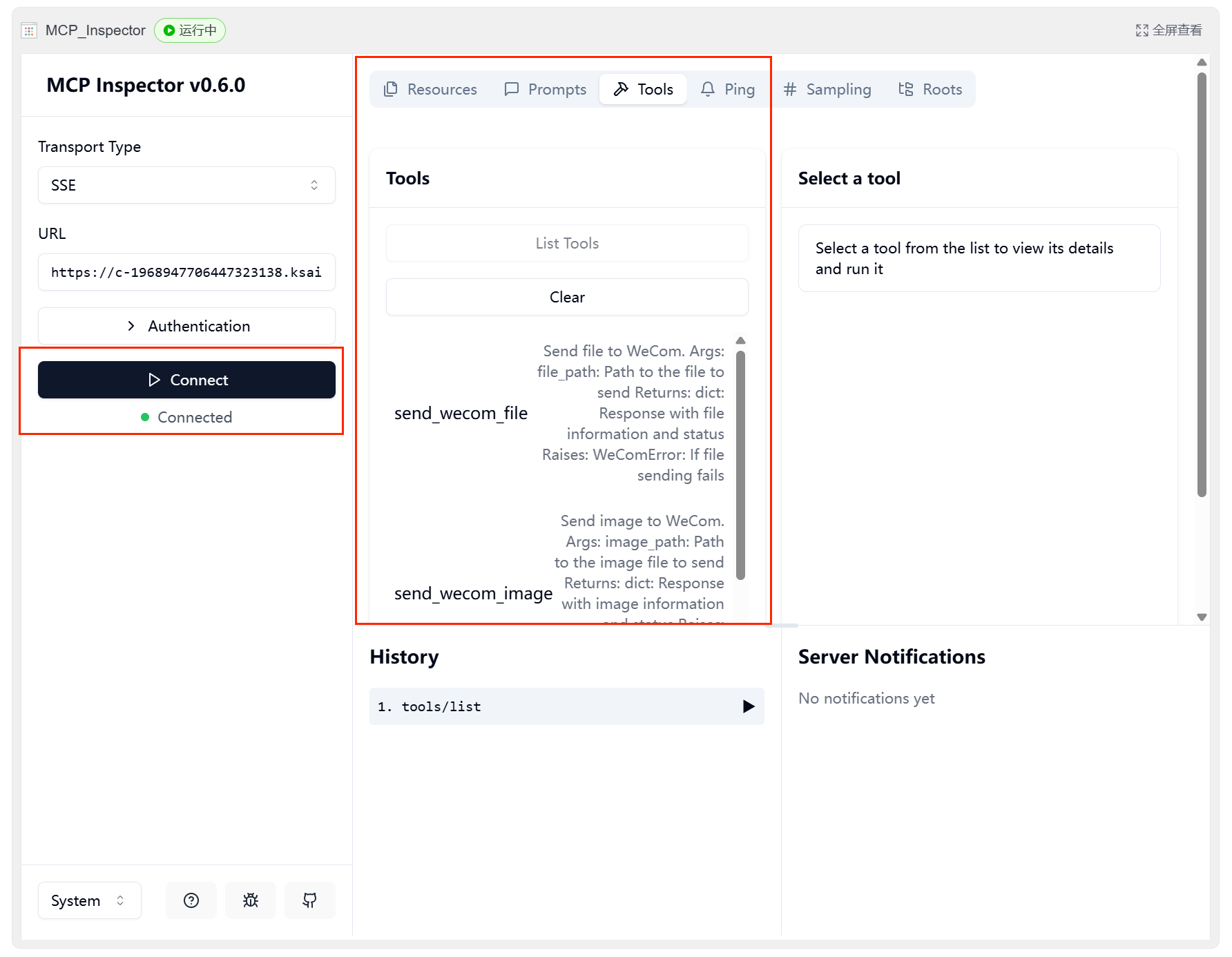Click the List Tools button
The image size is (1232, 957).
(567, 243)
